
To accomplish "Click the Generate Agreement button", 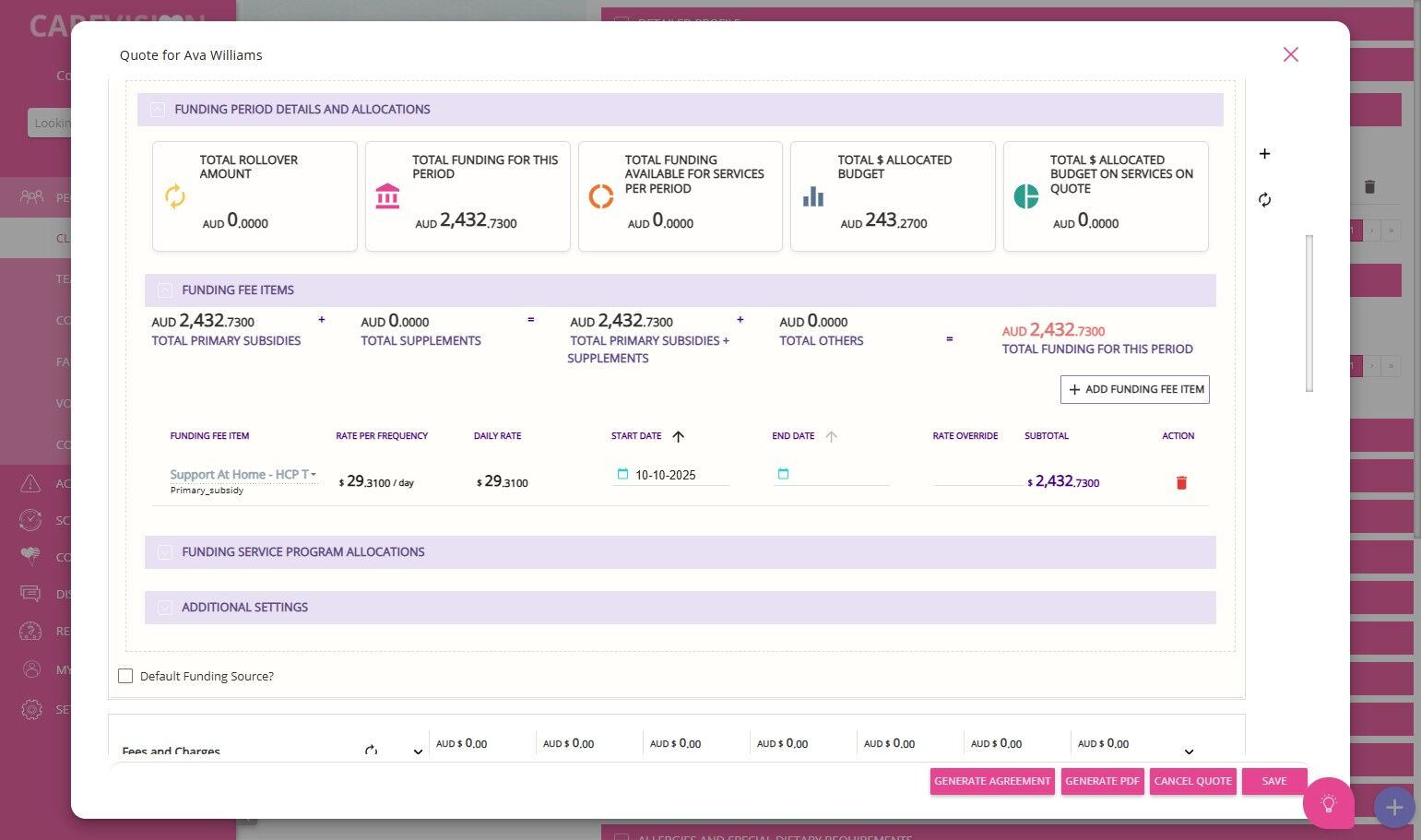I will coord(991,781).
